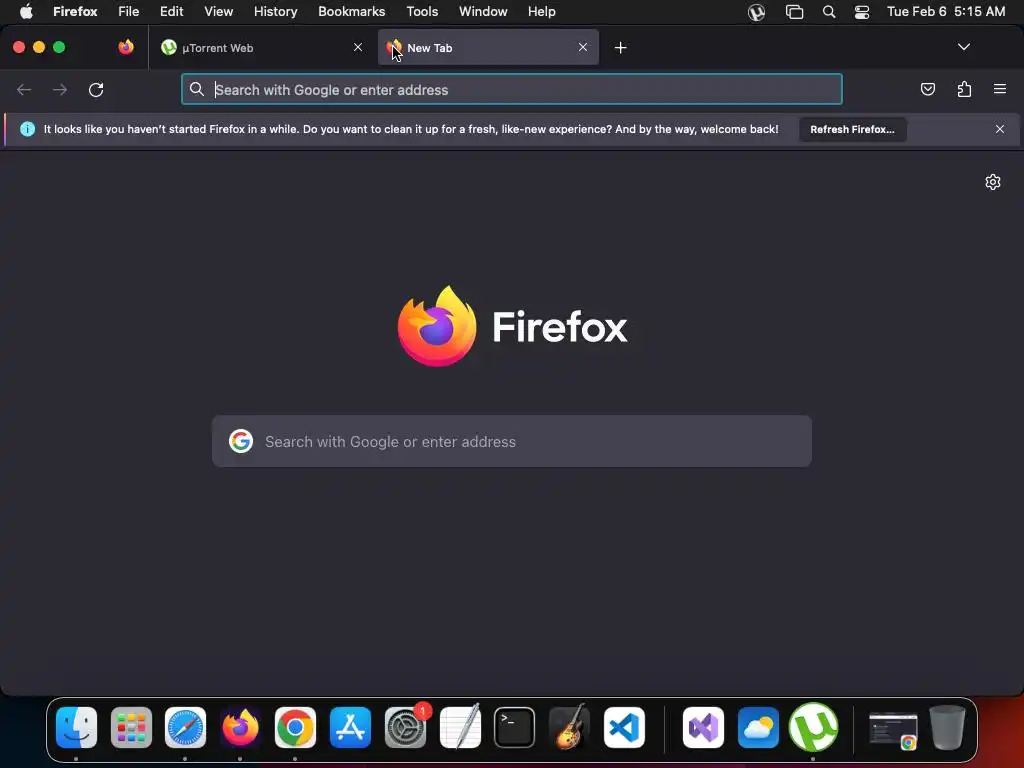The height and width of the screenshot is (768, 1024).
Task: Open the Firefox menu in menu bar
Action: coord(75,12)
